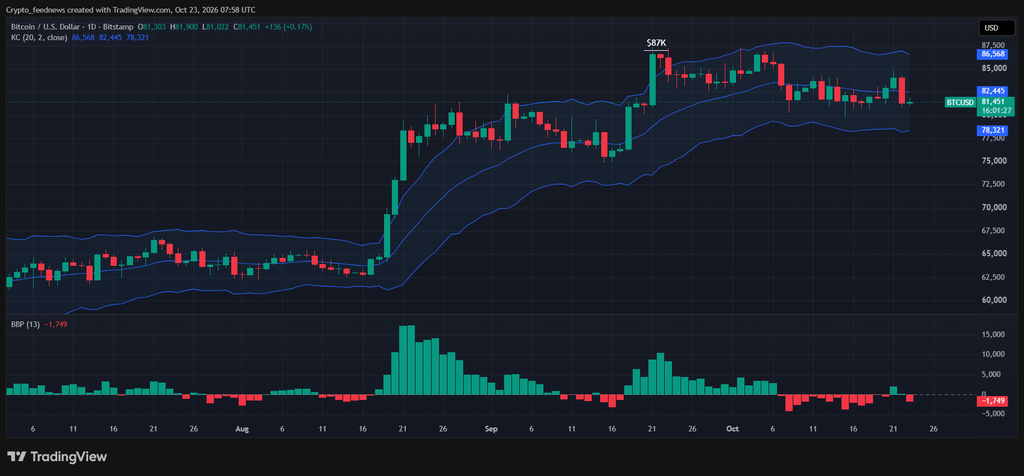Click the 62,500 price scale label
The image size is (1024, 476).
[992, 278]
